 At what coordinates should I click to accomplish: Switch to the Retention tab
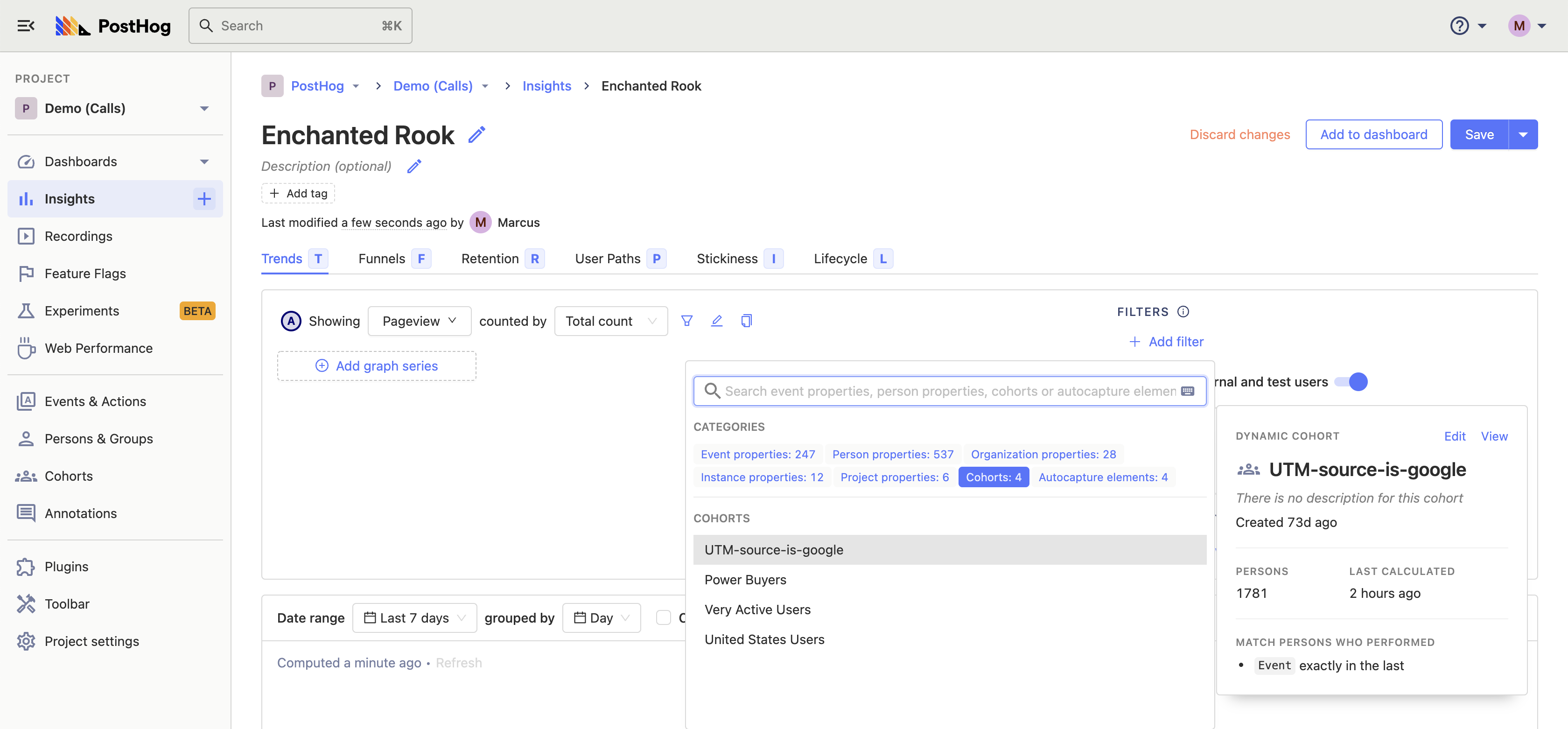pyautogui.click(x=490, y=258)
